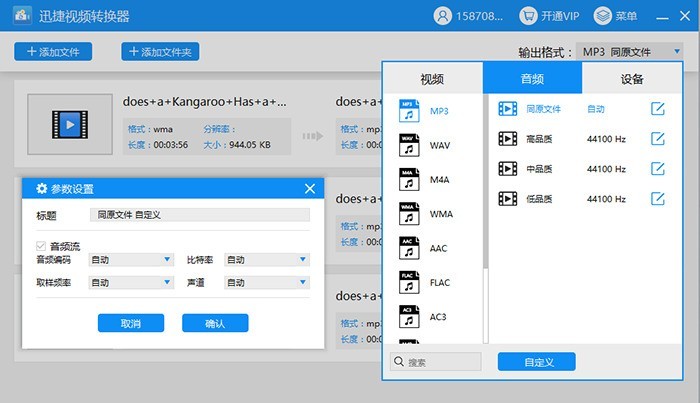700x403 pixels.
Task: Open the user account 158708... icon
Action: [x=442, y=16]
